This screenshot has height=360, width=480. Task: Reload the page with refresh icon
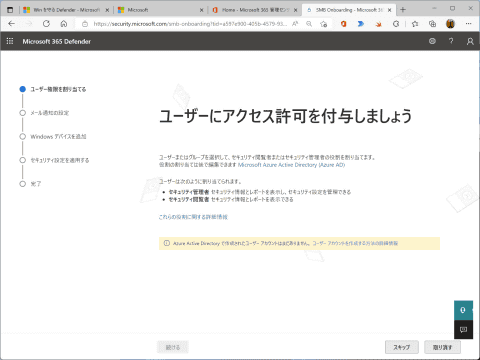[x=46, y=24]
